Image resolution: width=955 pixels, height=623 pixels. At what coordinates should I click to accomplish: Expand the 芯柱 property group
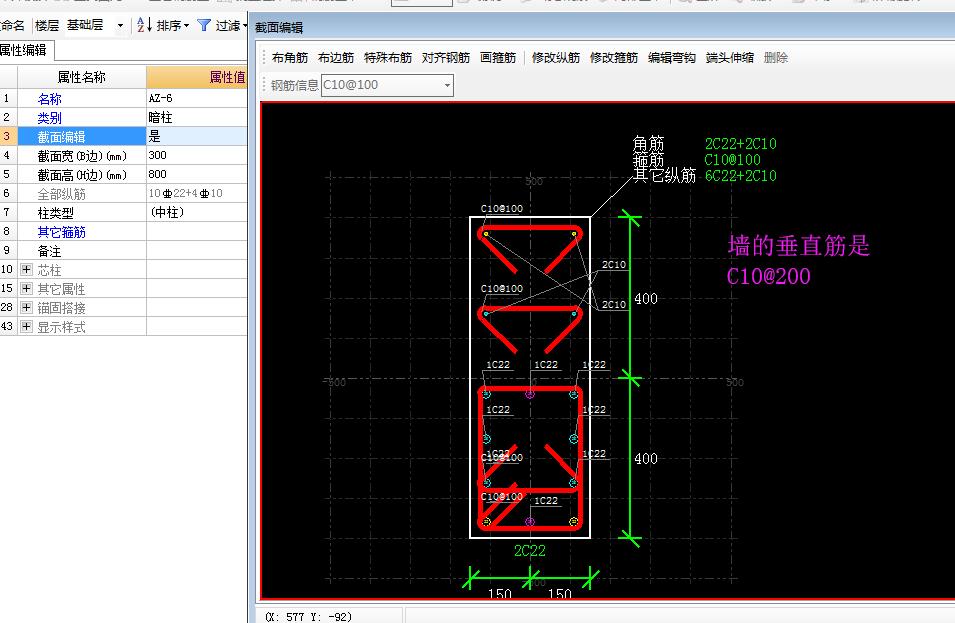pyautogui.click(x=26, y=269)
